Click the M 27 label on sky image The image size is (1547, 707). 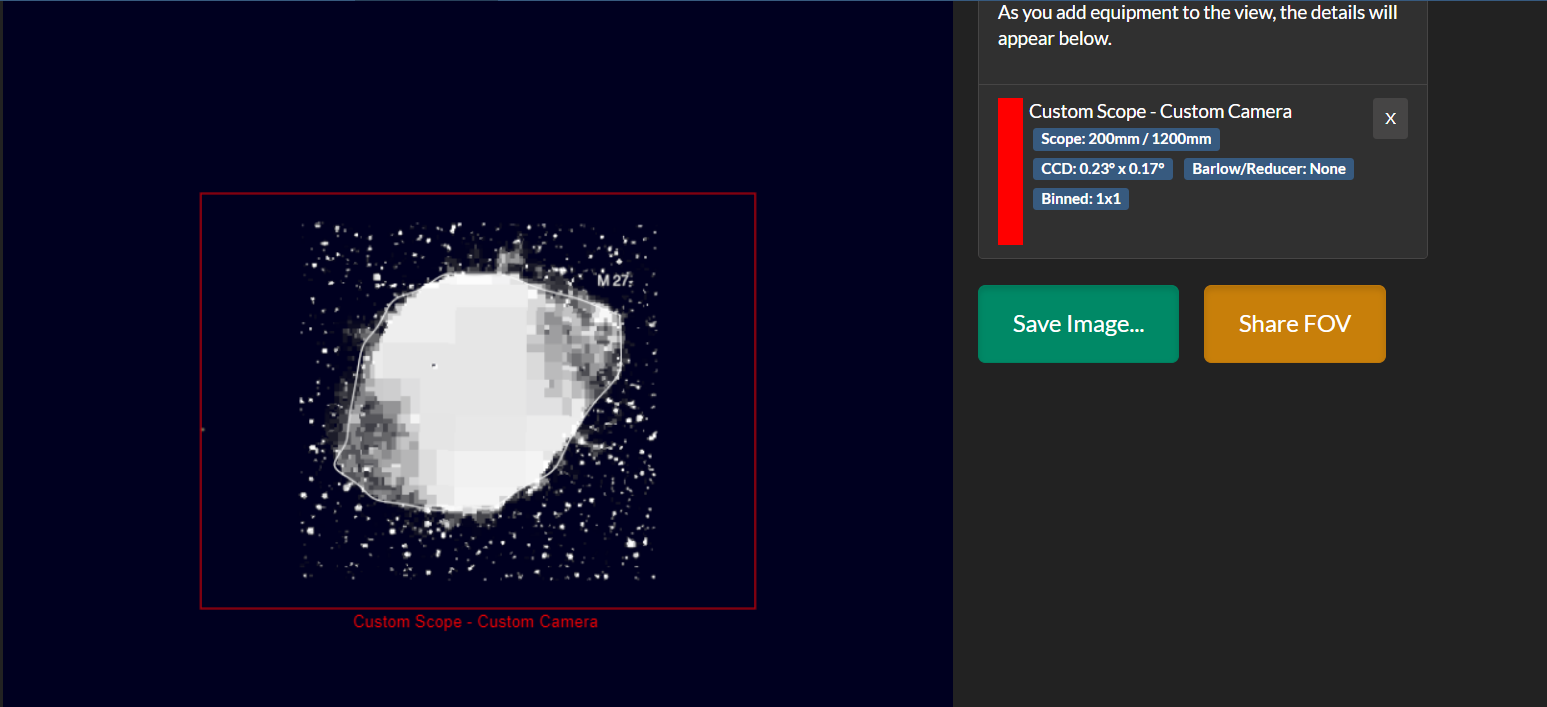click(614, 281)
